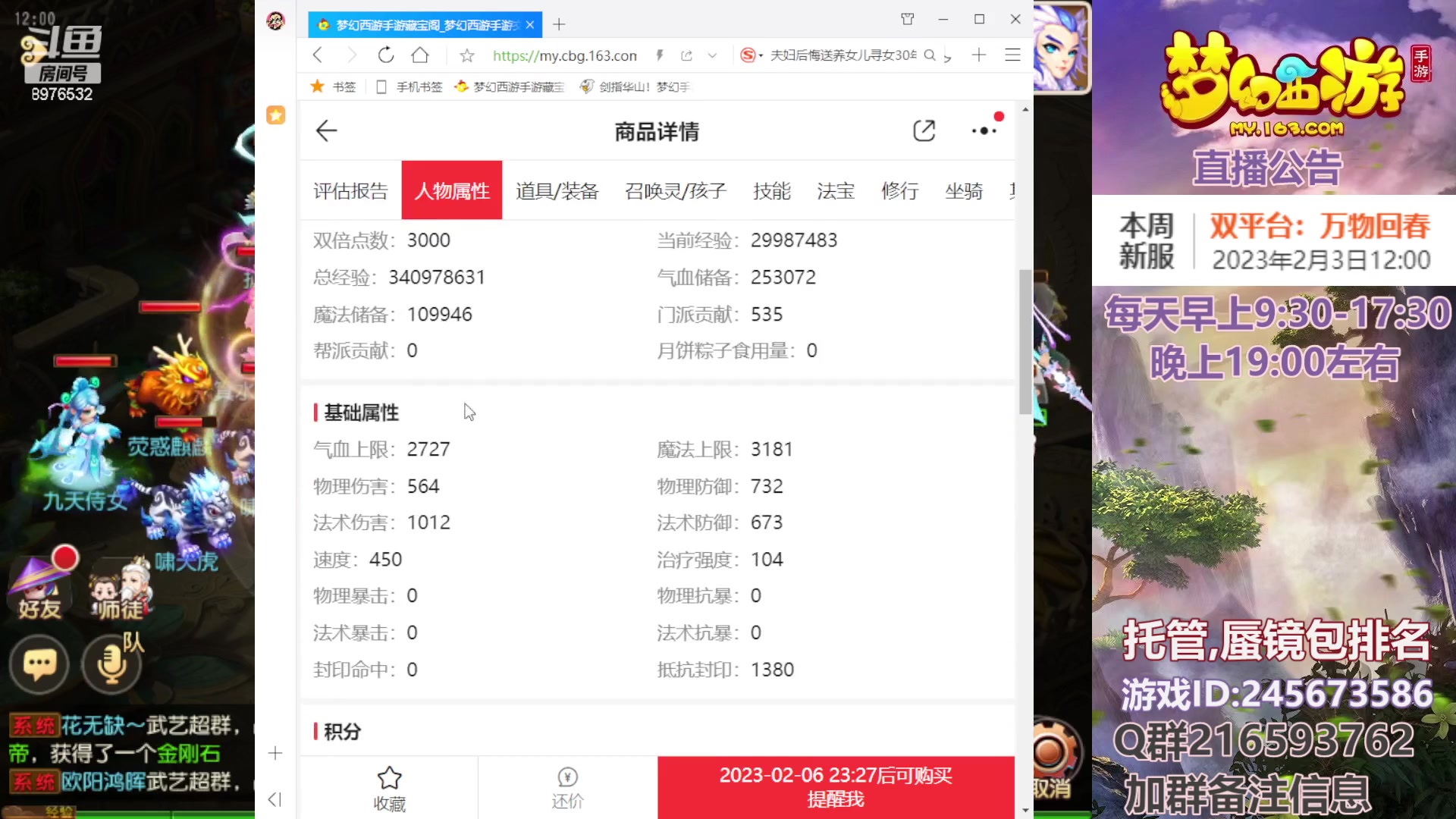Open the 剑指华山 bookmark
The height and width of the screenshot is (819, 1456).
pyautogui.click(x=635, y=86)
